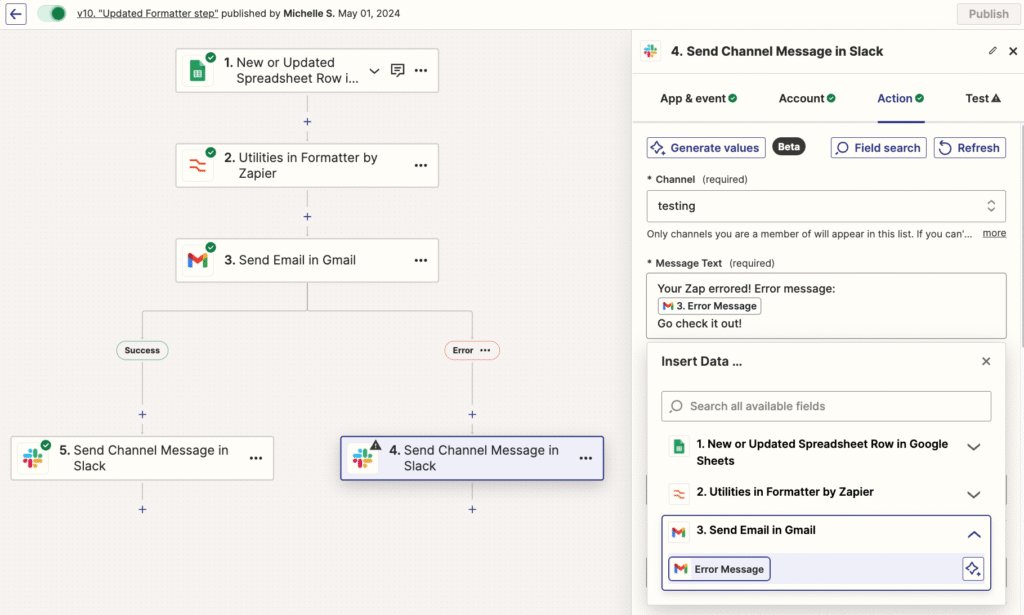Click the Refresh button in the Action panel
The height and width of the screenshot is (615, 1024).
(x=969, y=147)
